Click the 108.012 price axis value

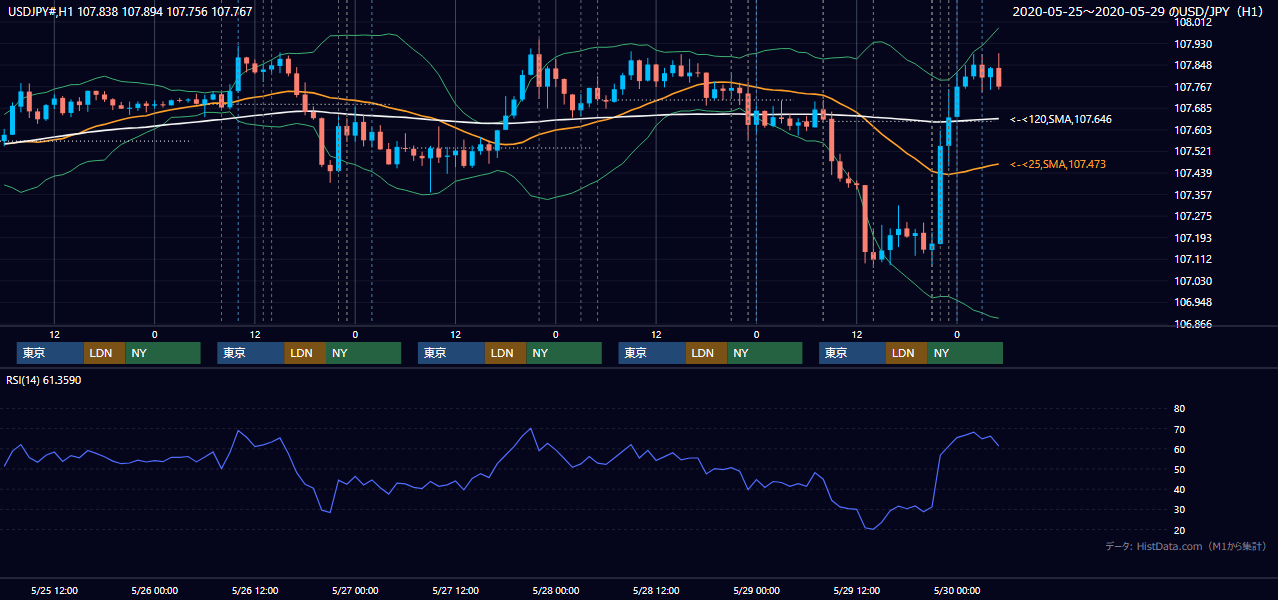pyautogui.click(x=1192, y=22)
